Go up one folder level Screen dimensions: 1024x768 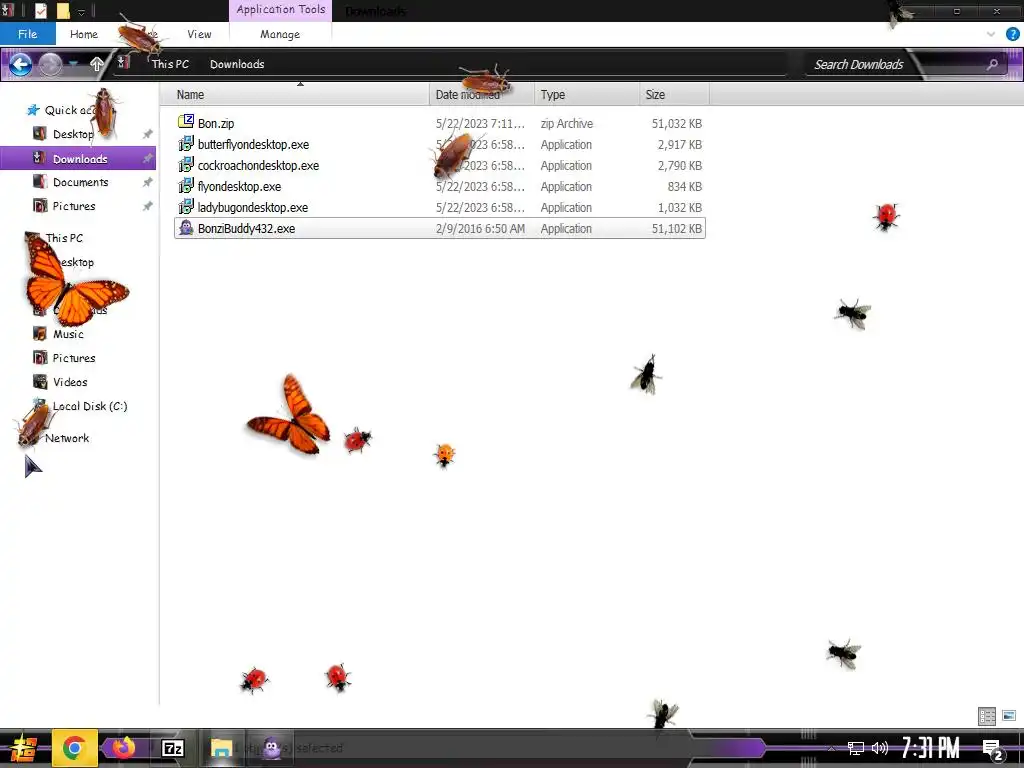click(x=97, y=64)
